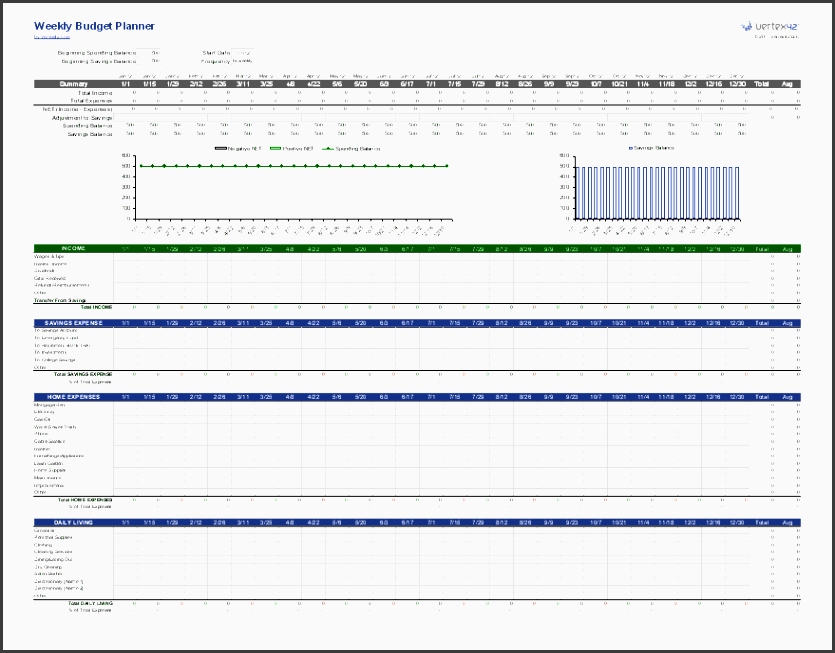835x653 pixels.
Task: Click the Transfer From Savings row label
Action: click(x=62, y=300)
